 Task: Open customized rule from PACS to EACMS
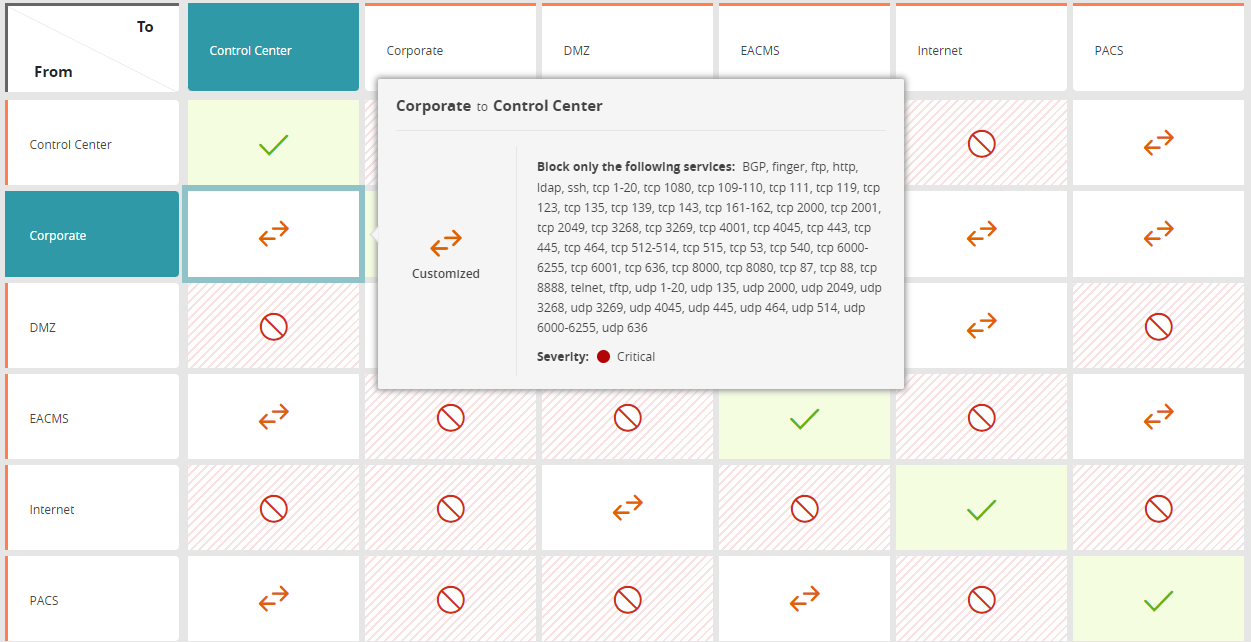pos(804,600)
